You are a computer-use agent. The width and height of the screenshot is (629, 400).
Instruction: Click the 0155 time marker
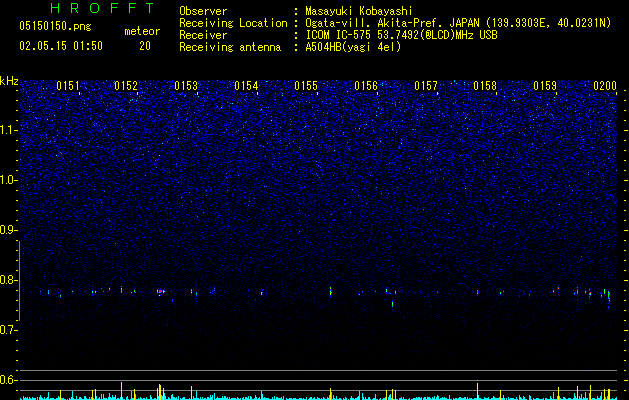pyautogui.click(x=306, y=86)
